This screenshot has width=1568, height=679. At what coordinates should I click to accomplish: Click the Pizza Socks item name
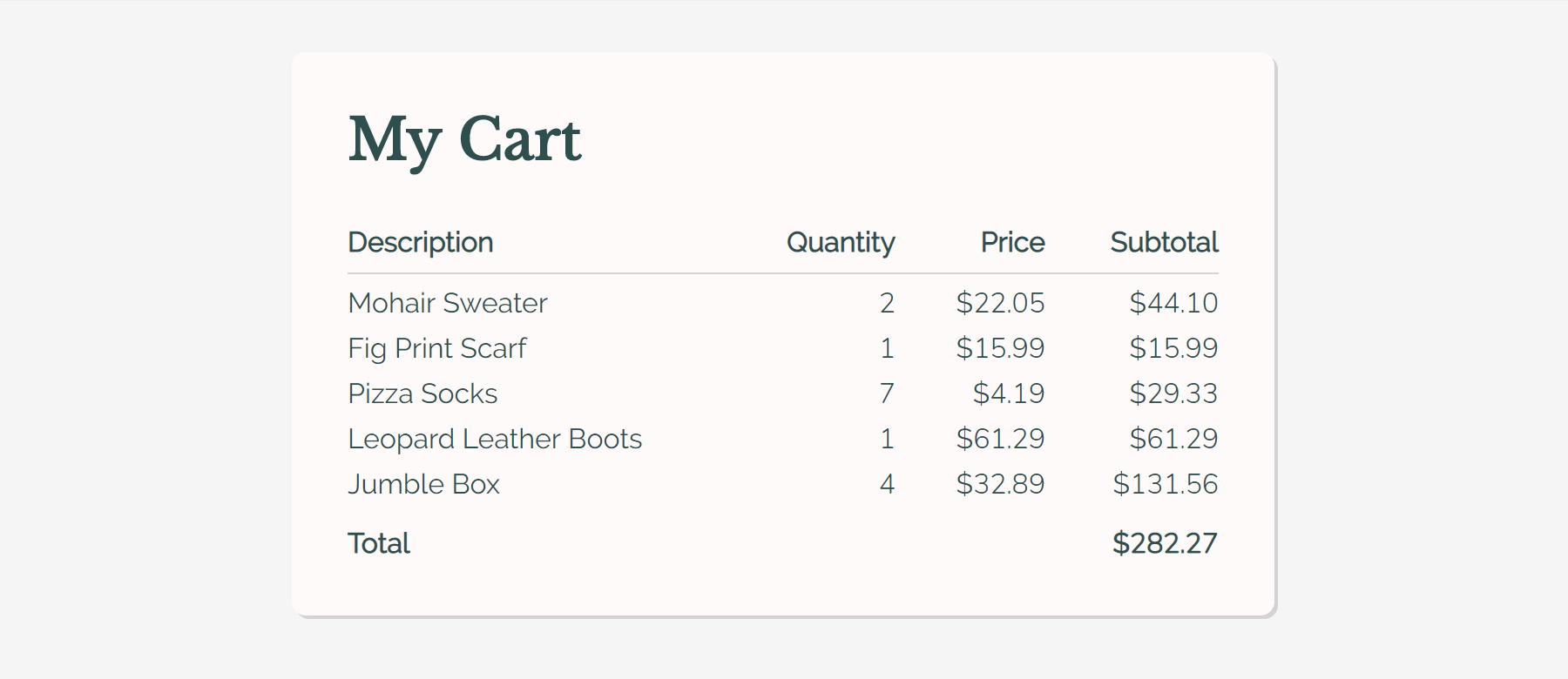click(422, 393)
